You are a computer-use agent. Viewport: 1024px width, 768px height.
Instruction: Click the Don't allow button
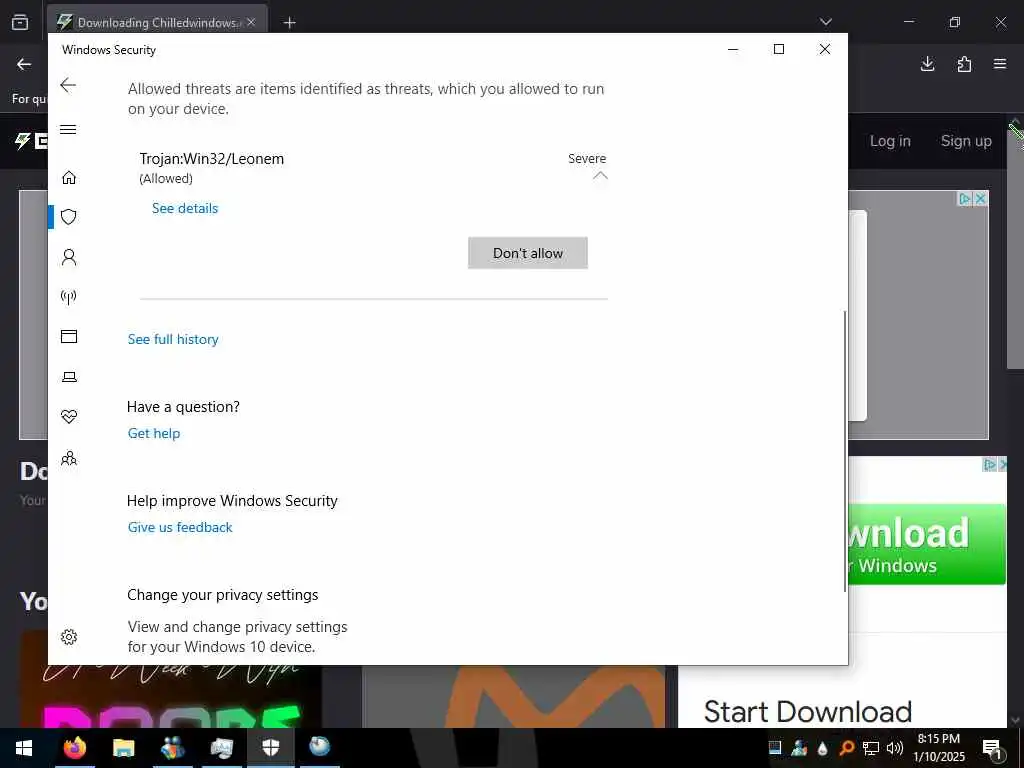(528, 253)
